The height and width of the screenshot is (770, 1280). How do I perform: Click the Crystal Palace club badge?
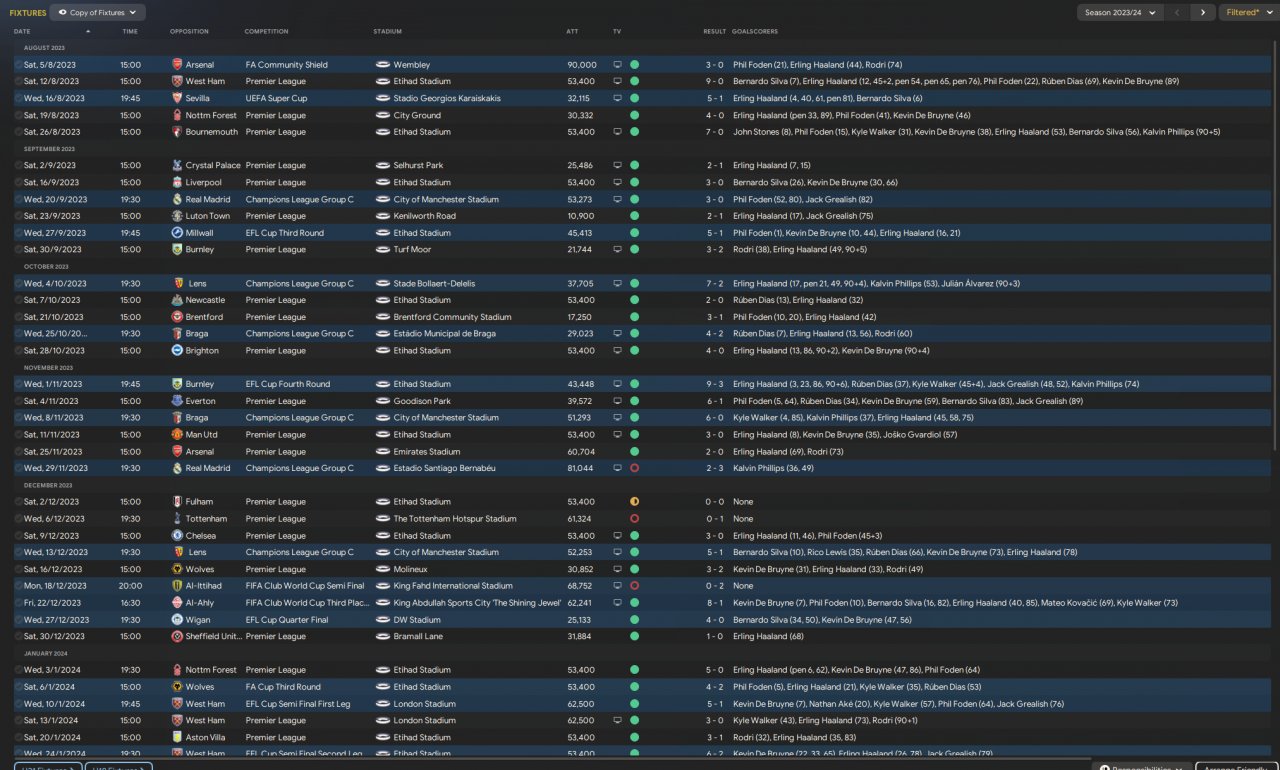click(x=177, y=166)
